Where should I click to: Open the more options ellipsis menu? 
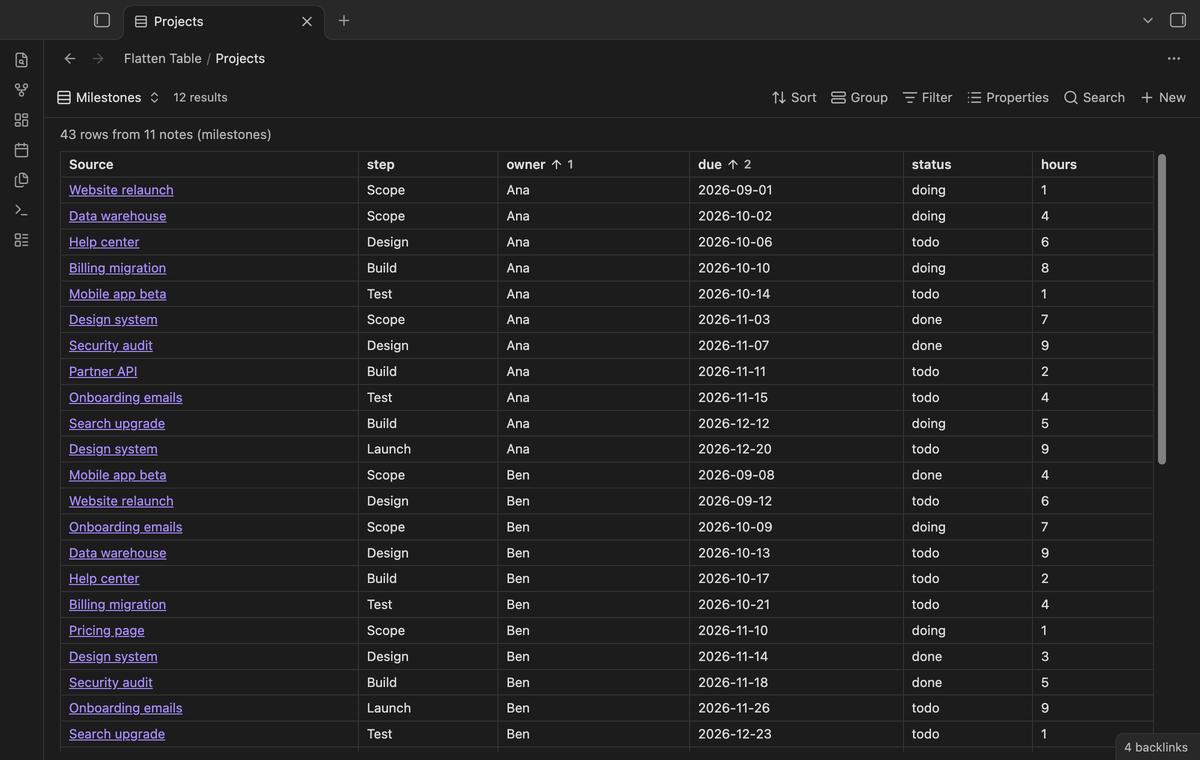click(x=1174, y=58)
